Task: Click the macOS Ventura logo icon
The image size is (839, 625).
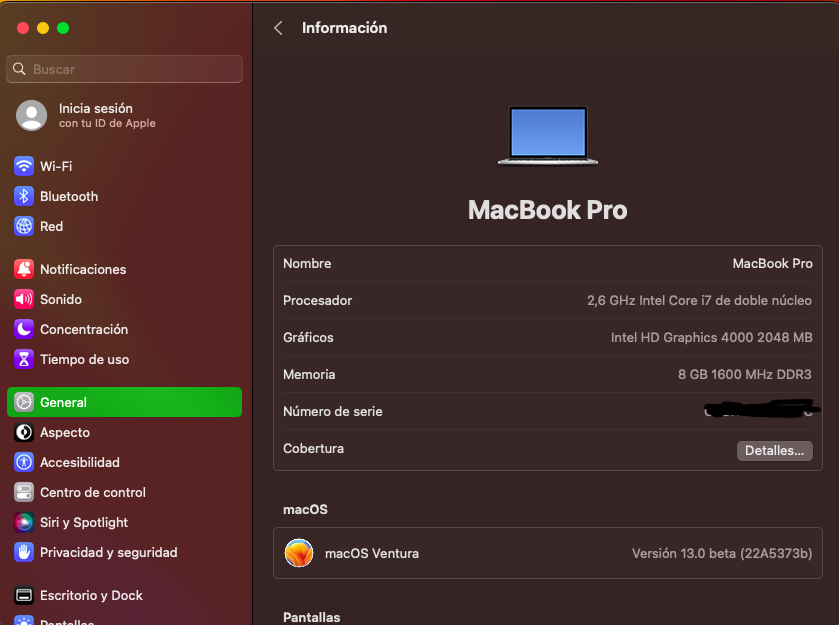Action: point(299,553)
